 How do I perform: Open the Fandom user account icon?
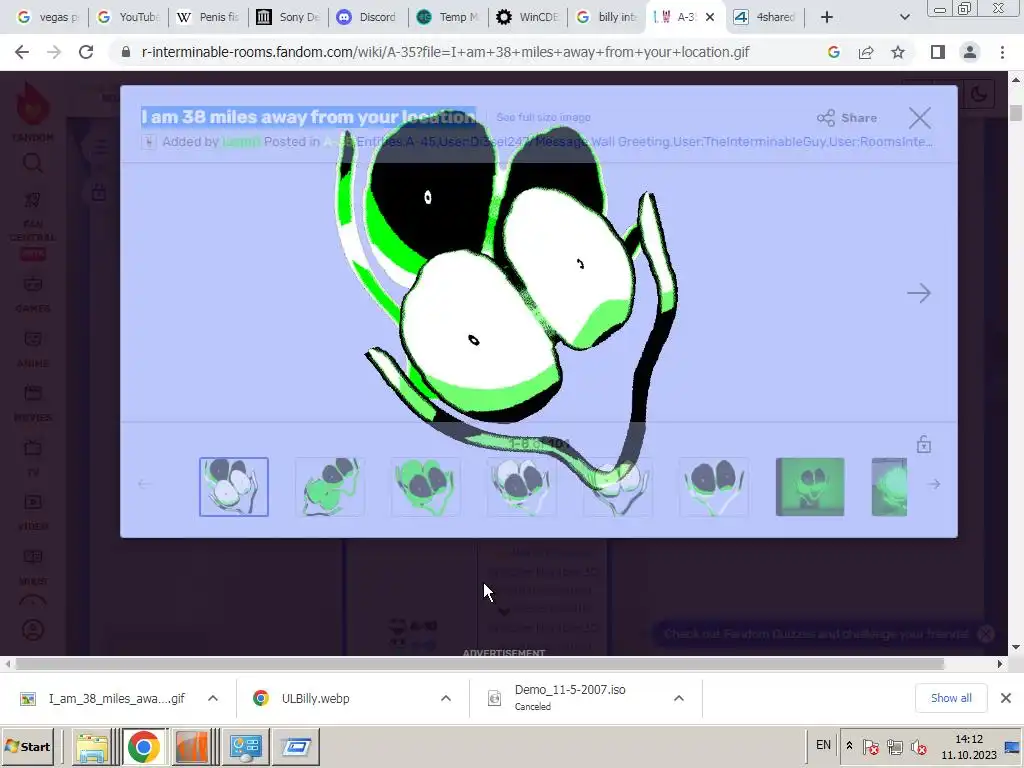tap(33, 630)
